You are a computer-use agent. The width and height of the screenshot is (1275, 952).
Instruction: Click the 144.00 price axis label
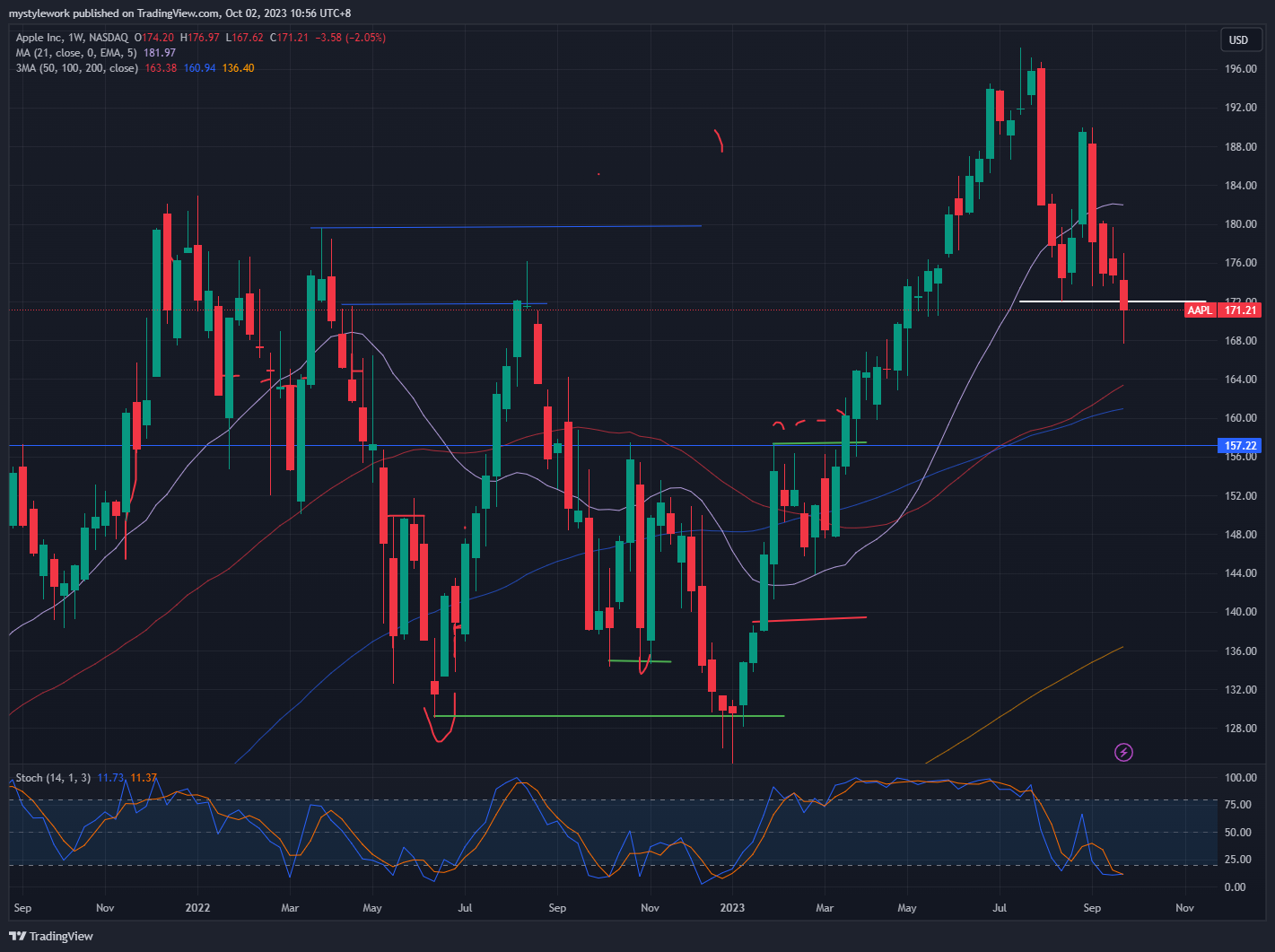pyautogui.click(x=1241, y=573)
